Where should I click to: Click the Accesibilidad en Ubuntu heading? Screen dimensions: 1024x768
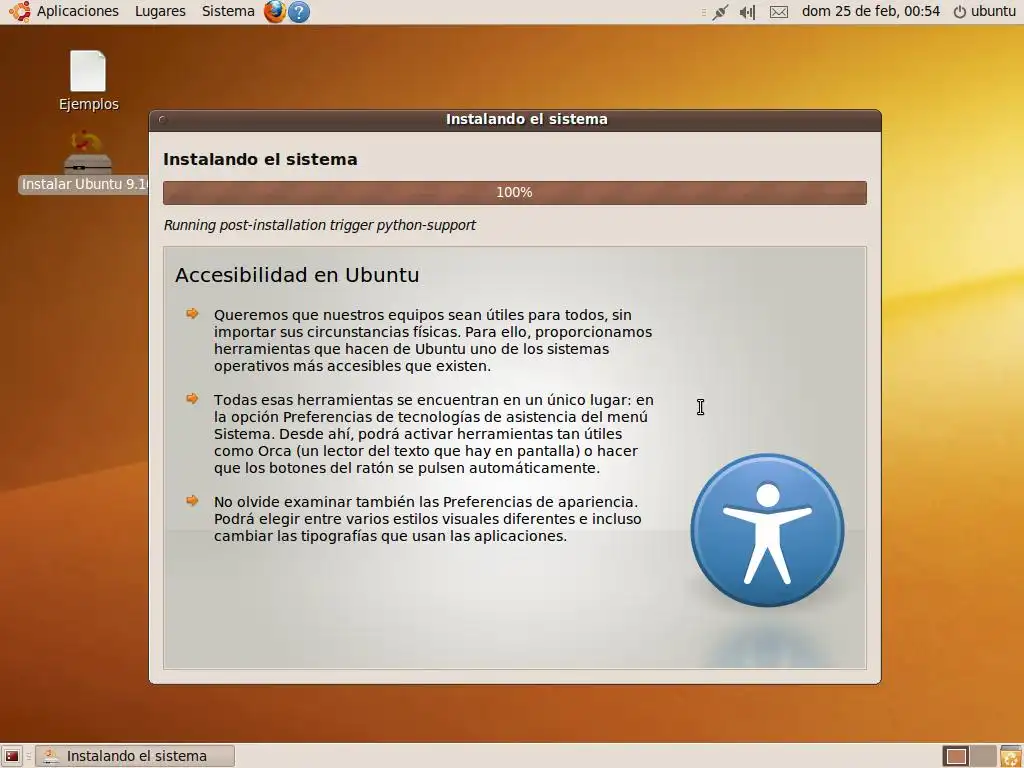click(x=297, y=275)
